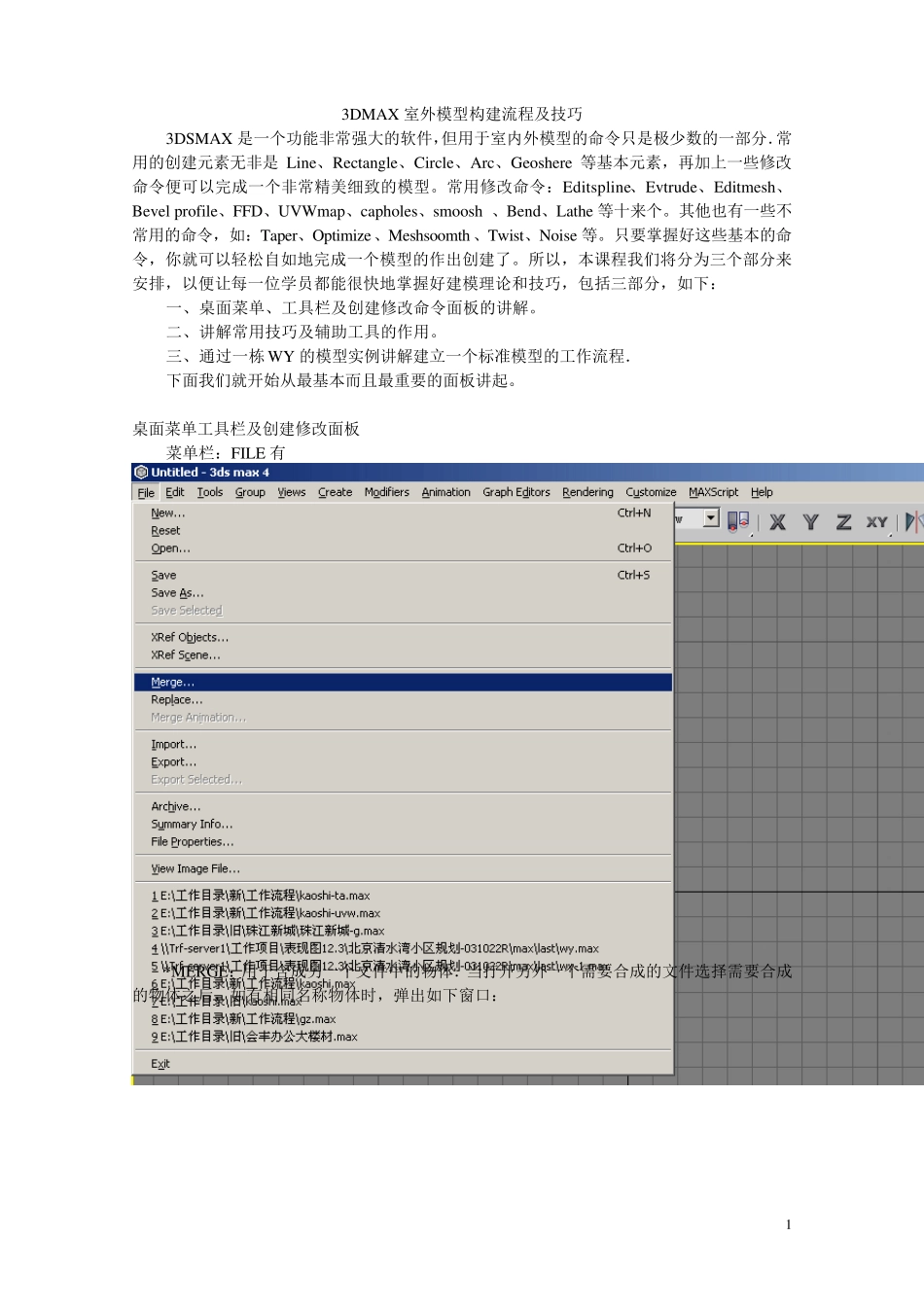
Task: Open recent file kaoshi-ta.max
Action: click(403, 896)
